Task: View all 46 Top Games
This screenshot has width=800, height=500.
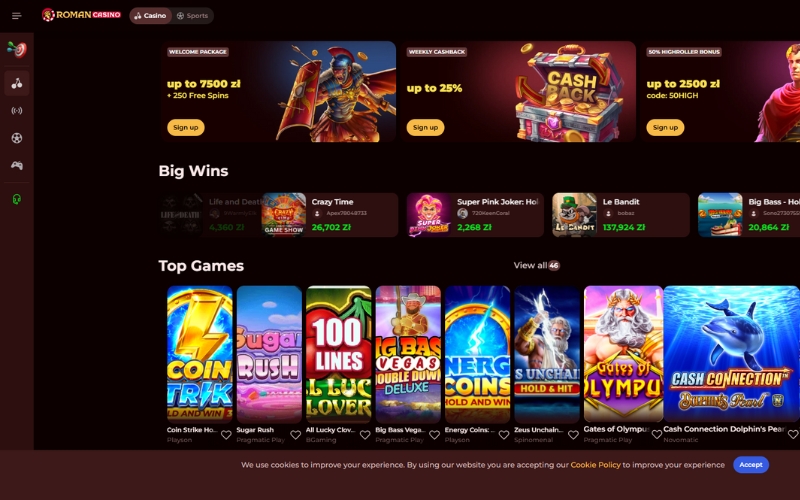Action: (x=537, y=265)
